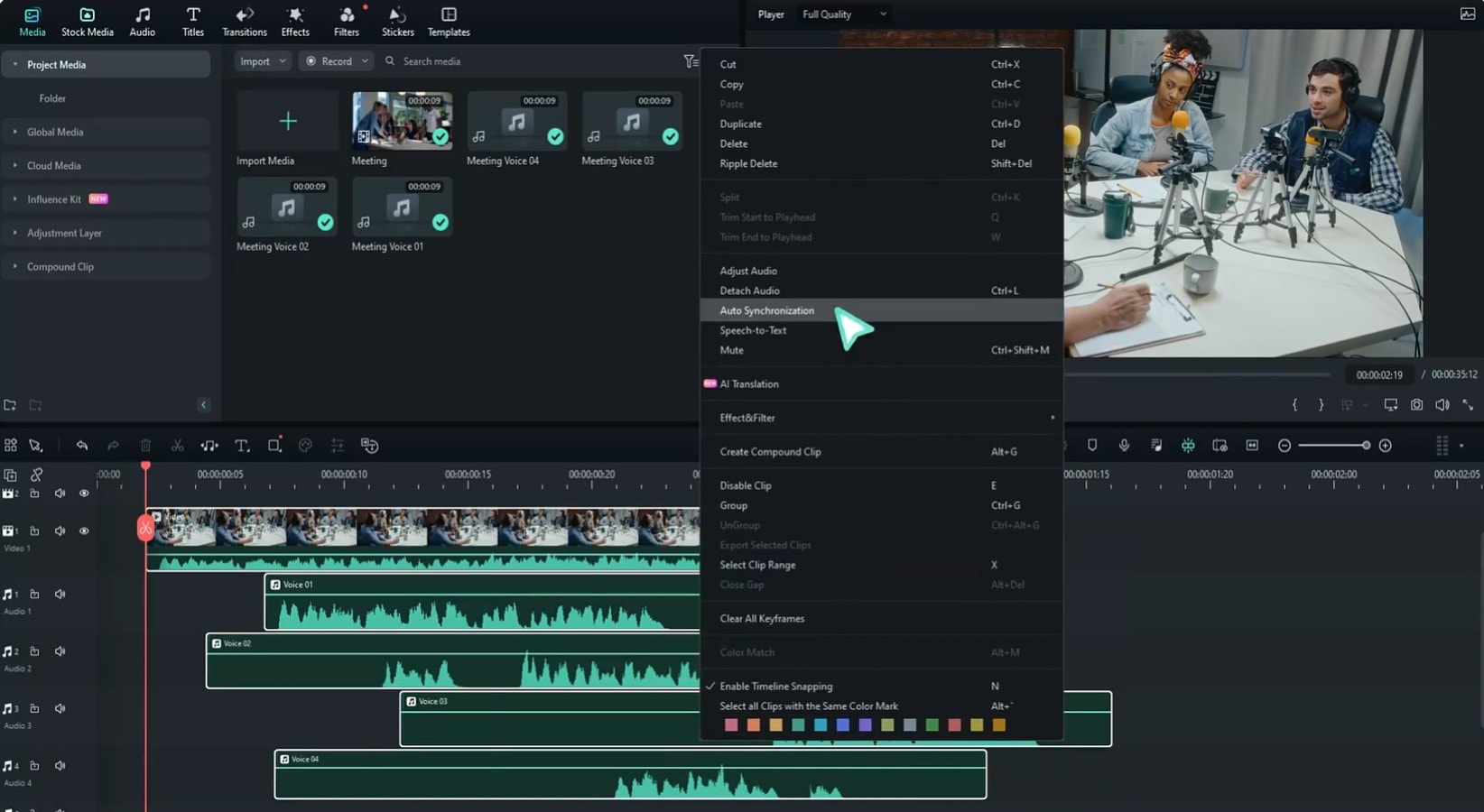This screenshot has height=812, width=1484.
Task: Click the crop square tool icon
Action: 274,445
